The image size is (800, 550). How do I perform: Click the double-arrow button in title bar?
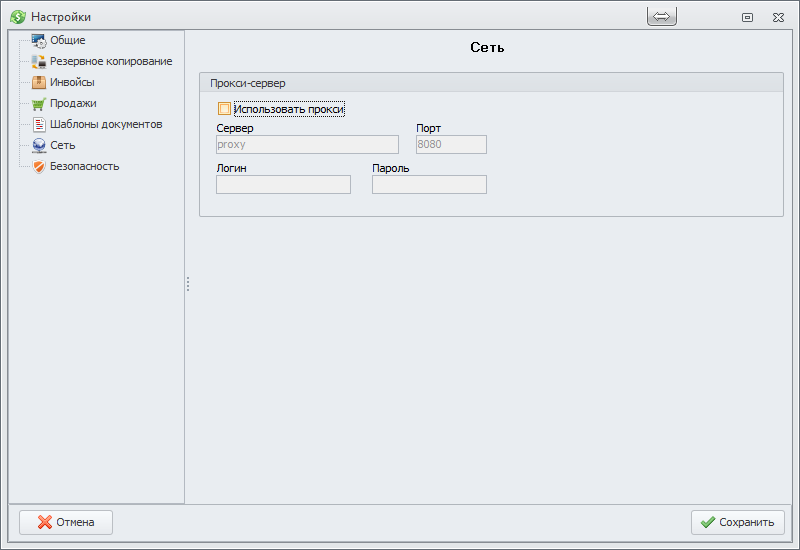662,17
